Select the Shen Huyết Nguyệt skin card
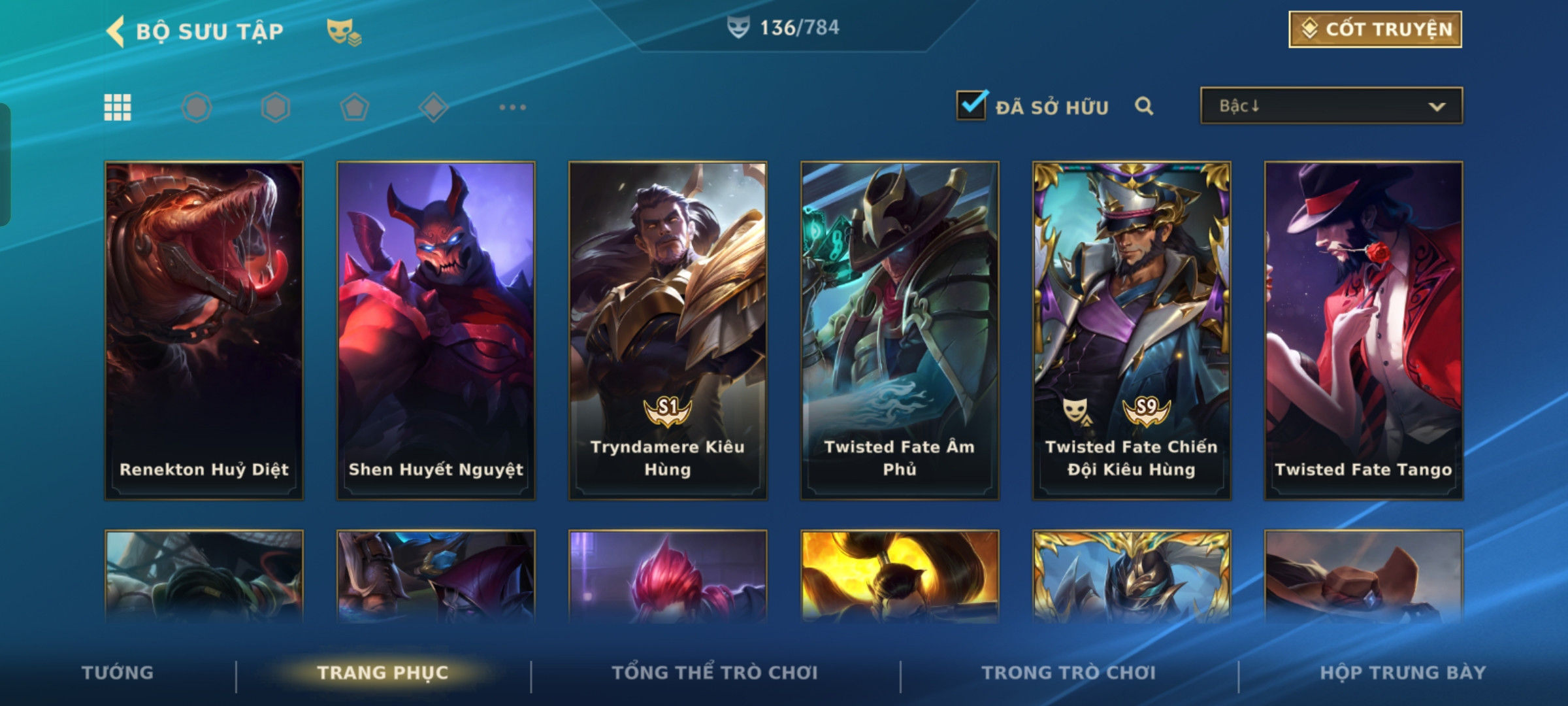 (x=436, y=331)
